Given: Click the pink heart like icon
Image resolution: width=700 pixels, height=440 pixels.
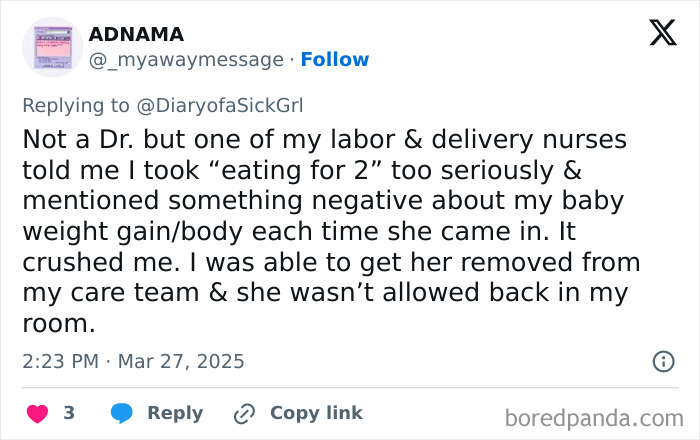Looking at the screenshot, I should click(39, 413).
